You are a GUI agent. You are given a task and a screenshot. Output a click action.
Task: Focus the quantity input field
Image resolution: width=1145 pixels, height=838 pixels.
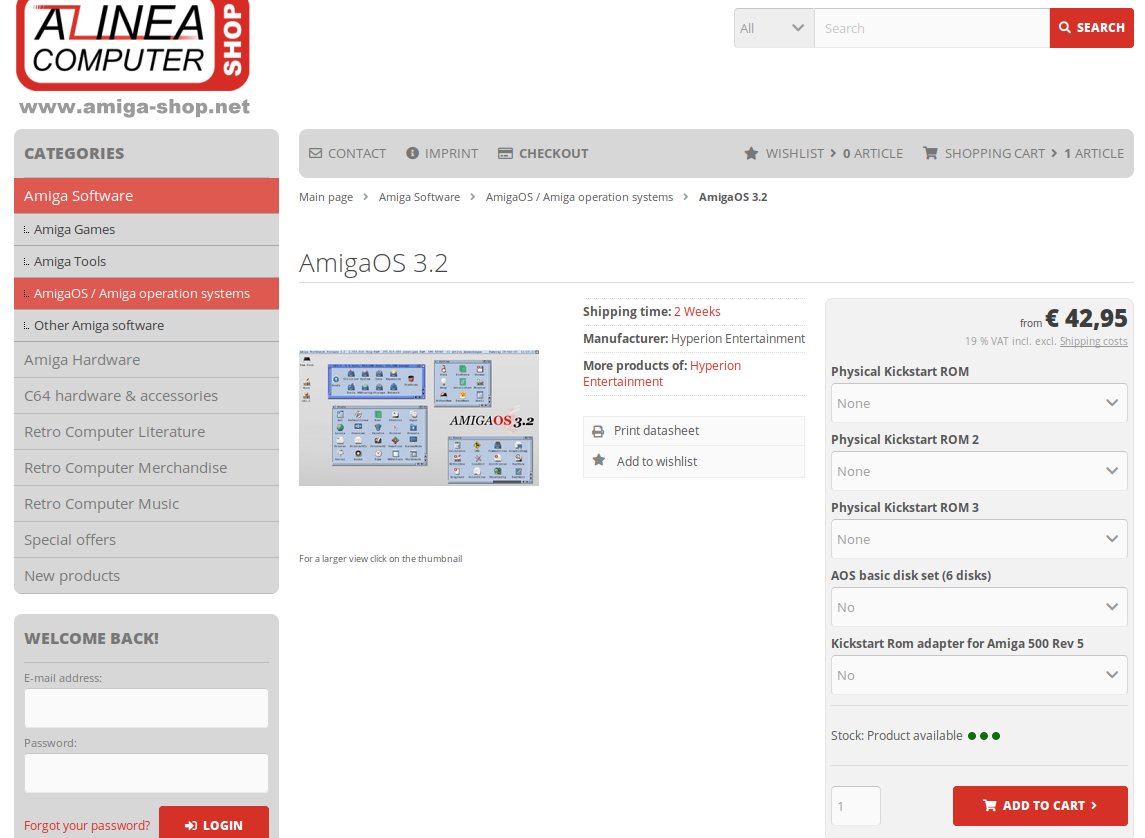pos(856,806)
